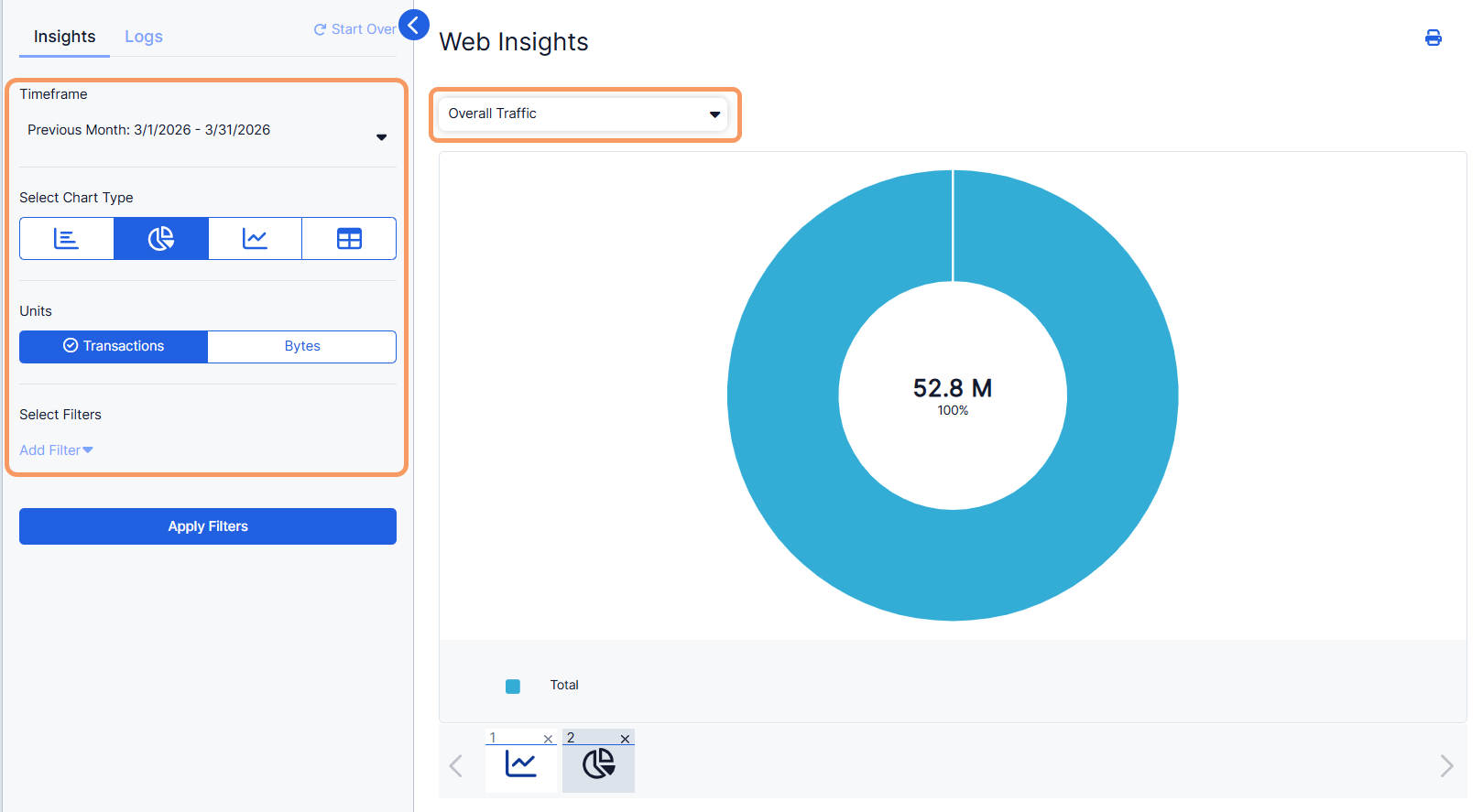
Task: Click the Total legend label
Action: click(564, 685)
